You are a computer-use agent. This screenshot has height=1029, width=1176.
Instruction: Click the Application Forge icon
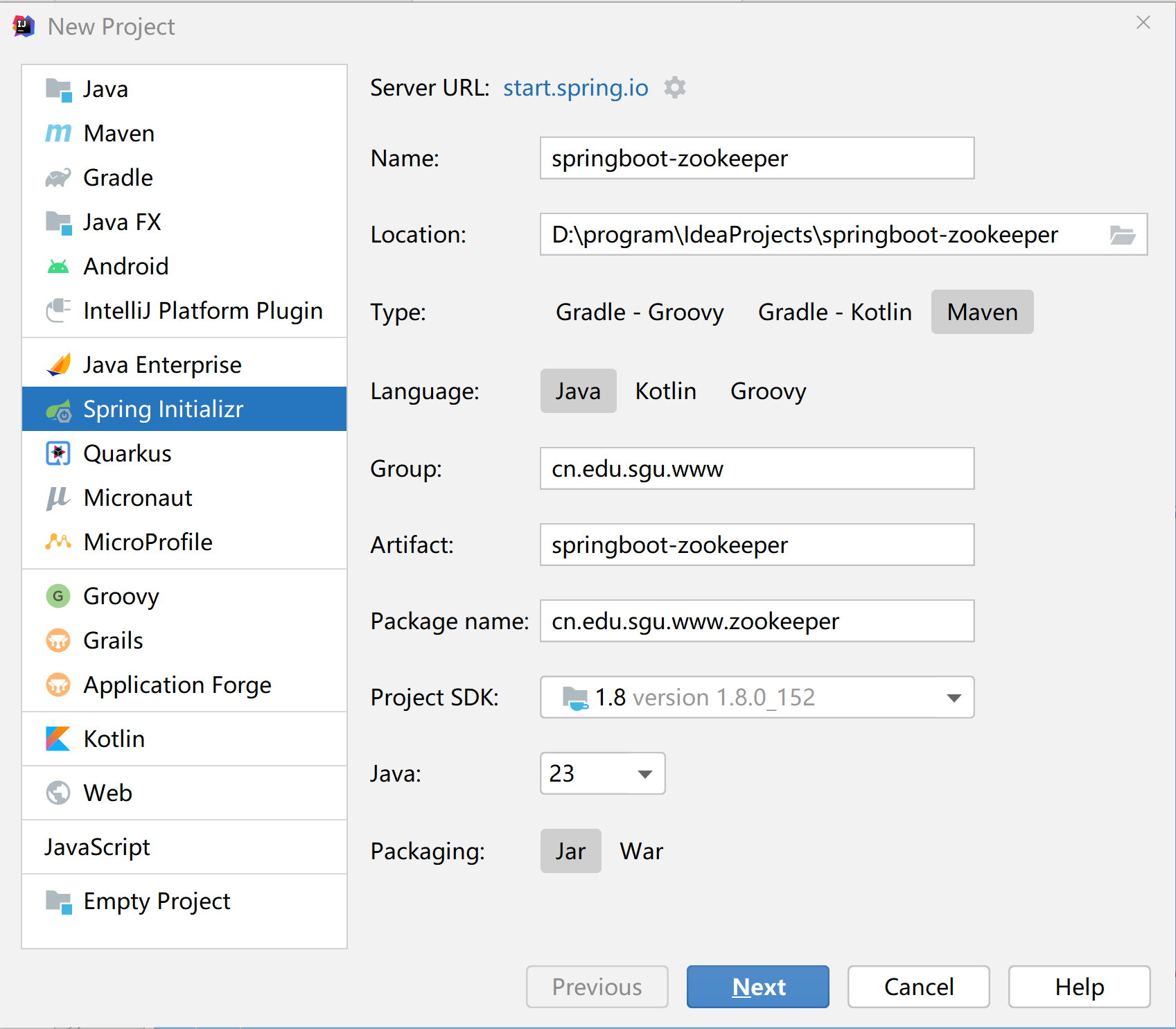click(58, 685)
